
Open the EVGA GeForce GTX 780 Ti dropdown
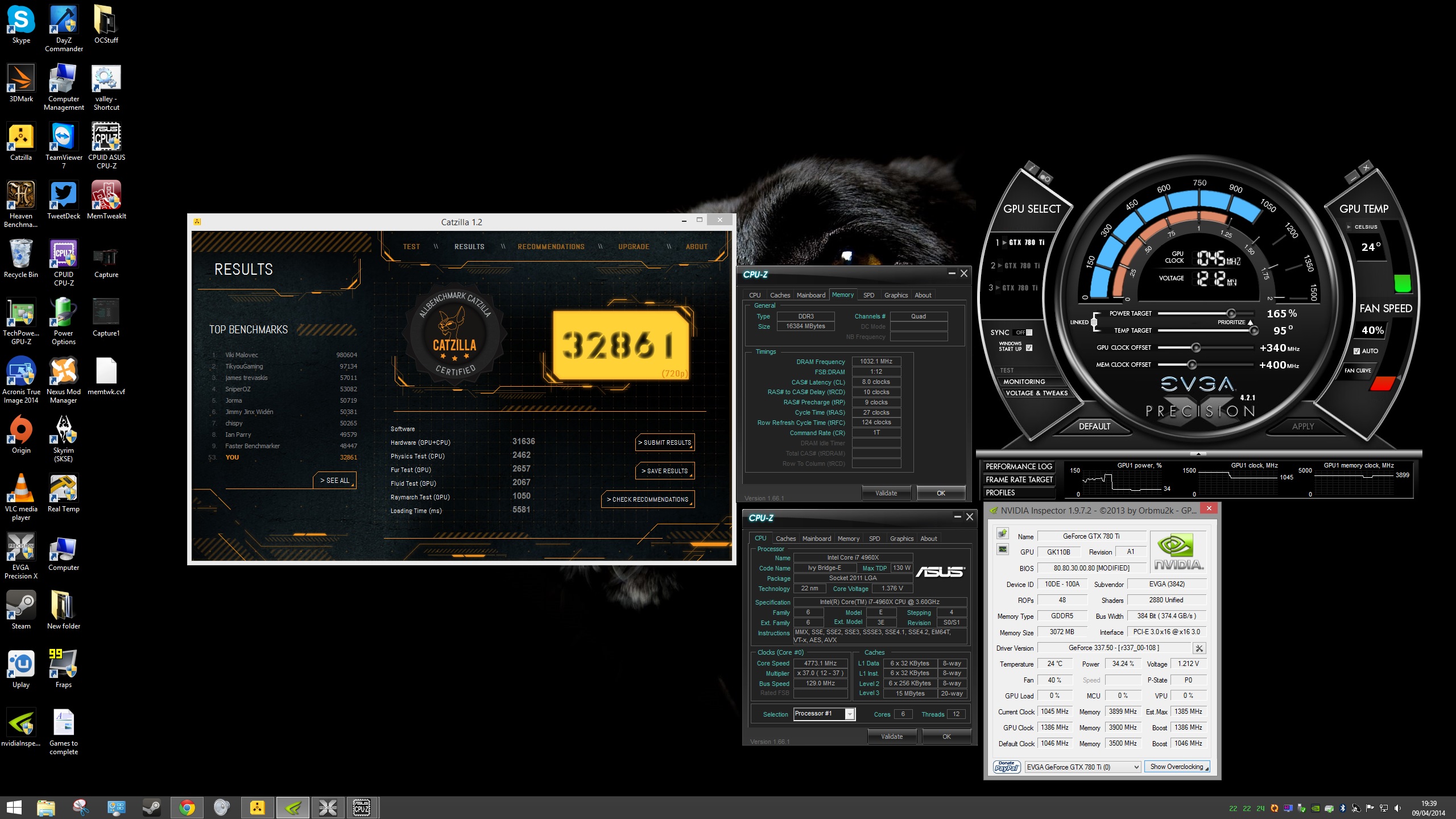1083,767
